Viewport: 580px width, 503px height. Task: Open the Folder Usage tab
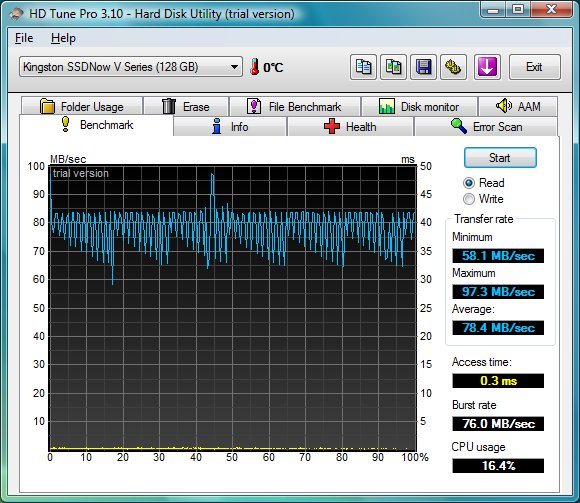click(x=82, y=107)
